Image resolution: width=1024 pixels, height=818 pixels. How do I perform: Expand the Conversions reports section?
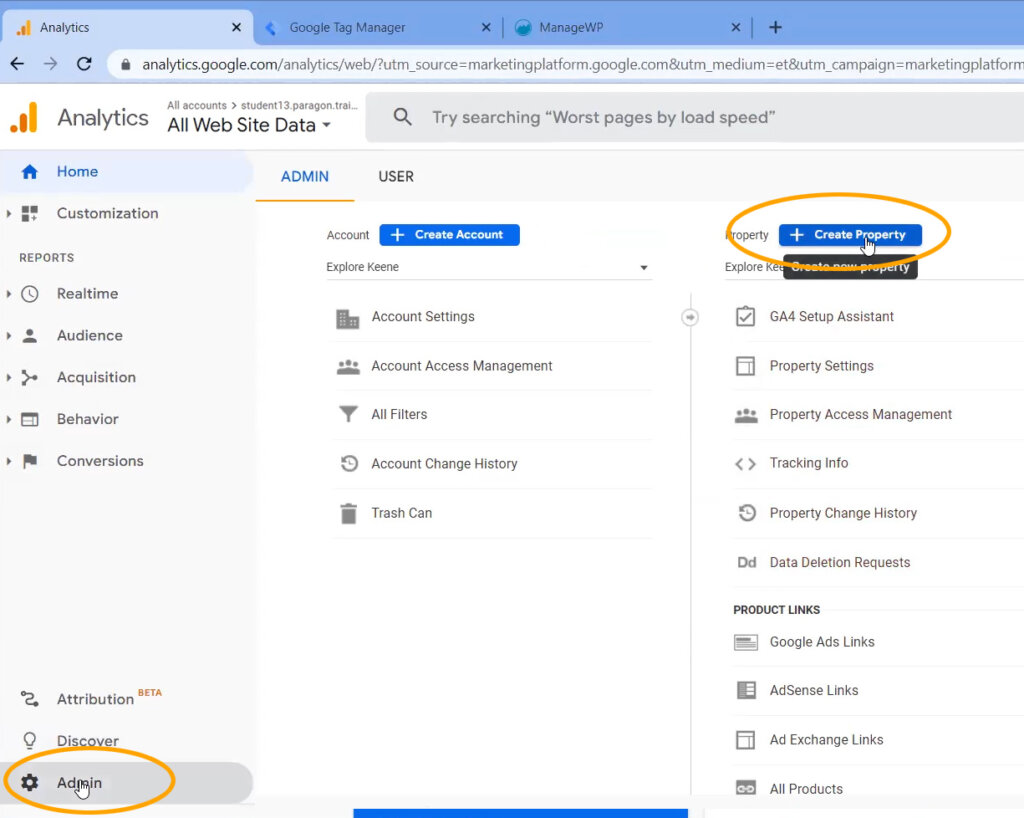[x=8, y=461]
